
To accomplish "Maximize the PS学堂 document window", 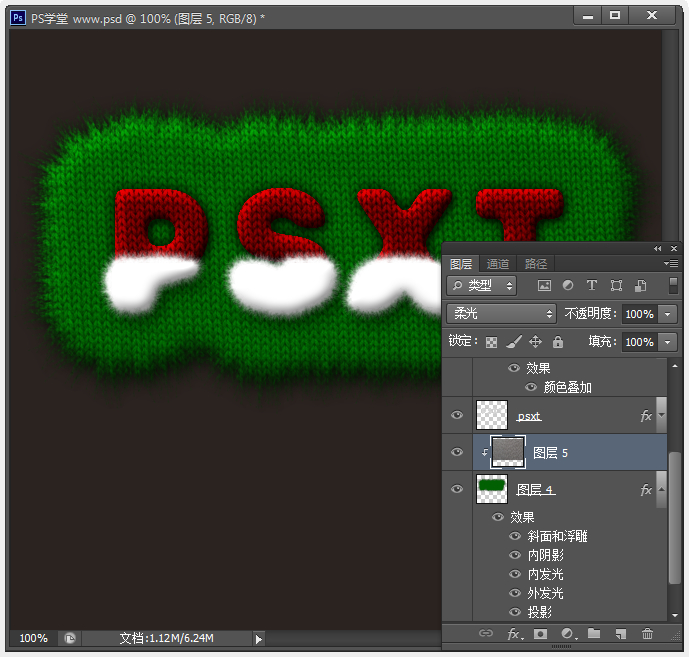I will tap(615, 16).
